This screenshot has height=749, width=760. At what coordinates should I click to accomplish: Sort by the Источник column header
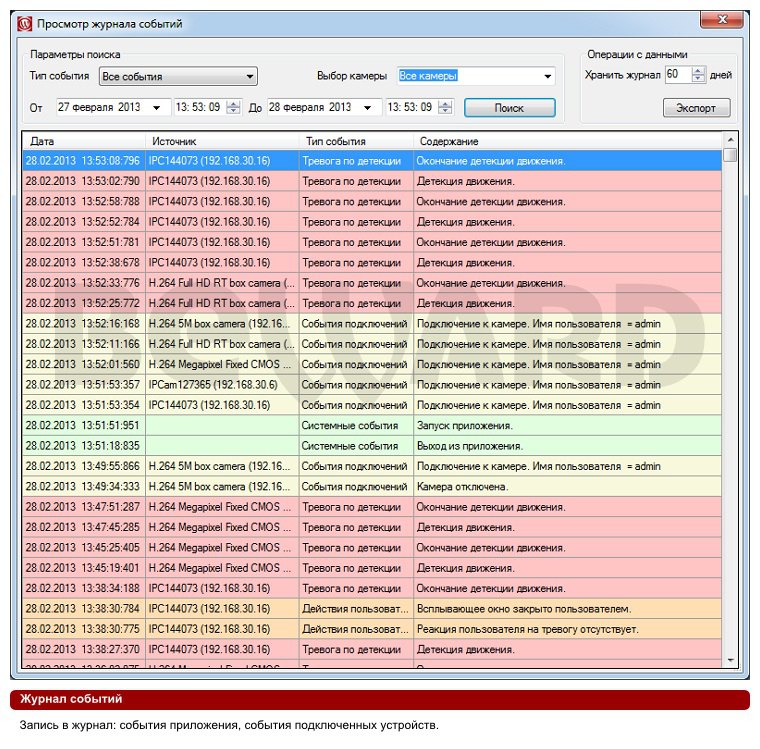(222, 141)
